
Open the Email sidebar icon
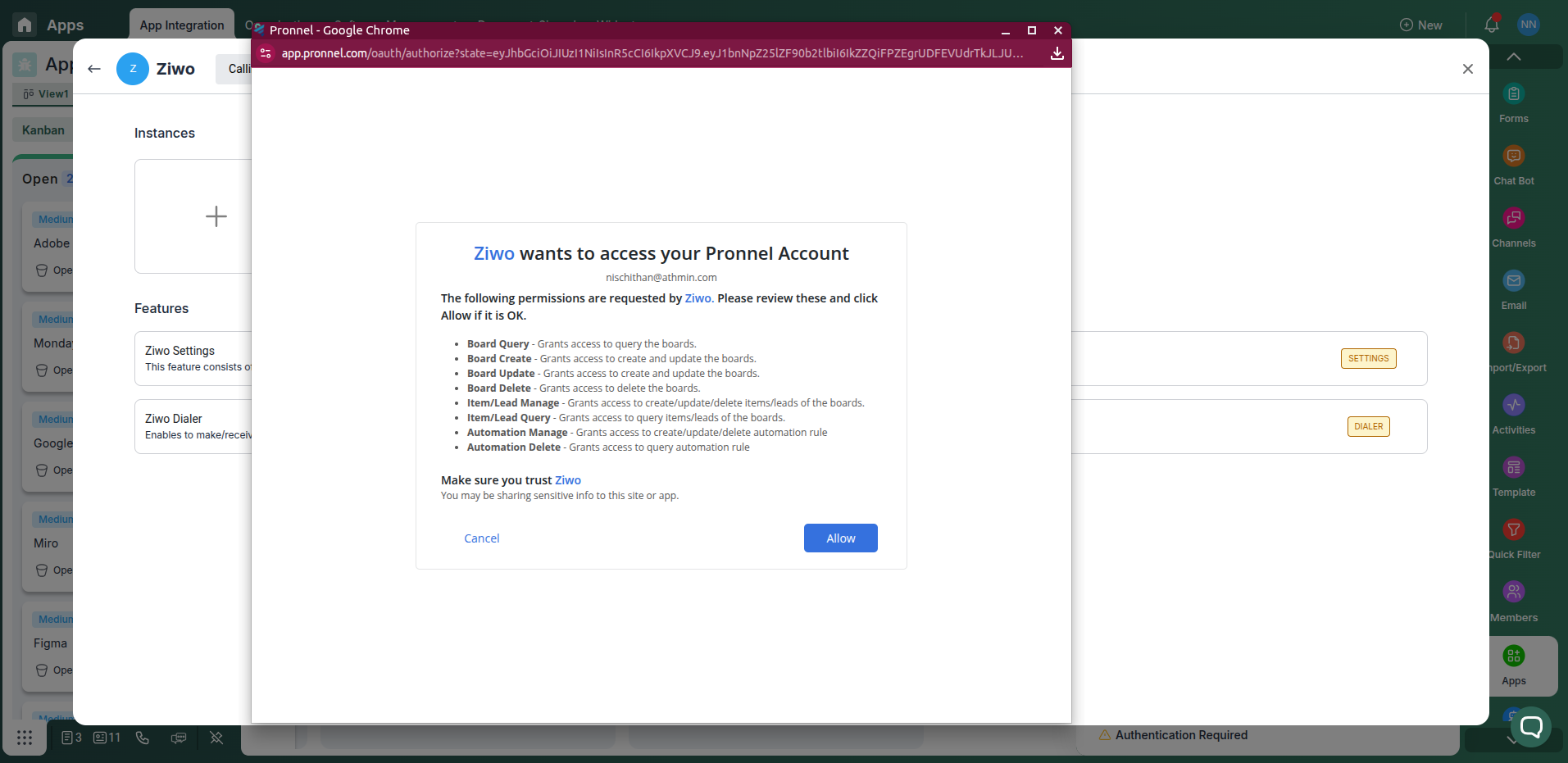(1513, 281)
